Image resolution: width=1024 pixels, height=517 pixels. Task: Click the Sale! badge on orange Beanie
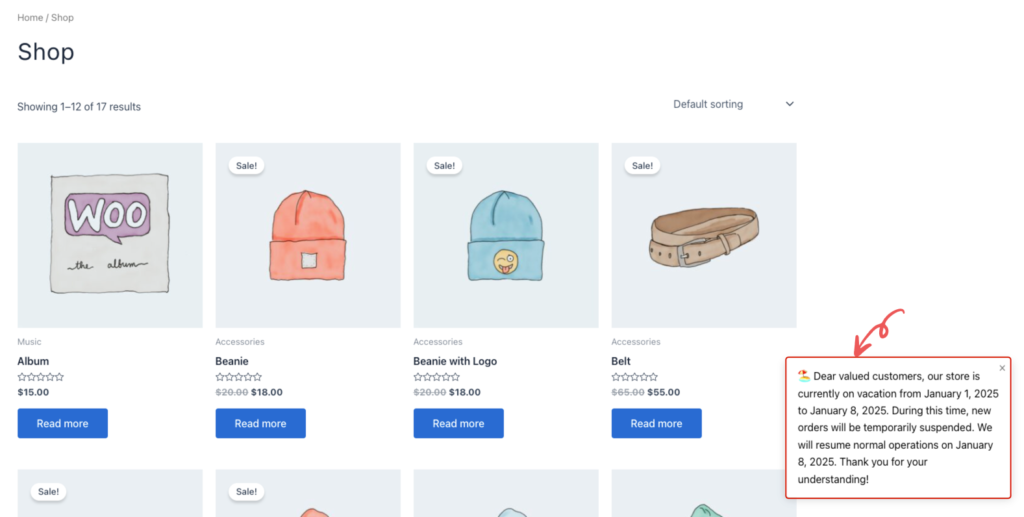(x=246, y=166)
